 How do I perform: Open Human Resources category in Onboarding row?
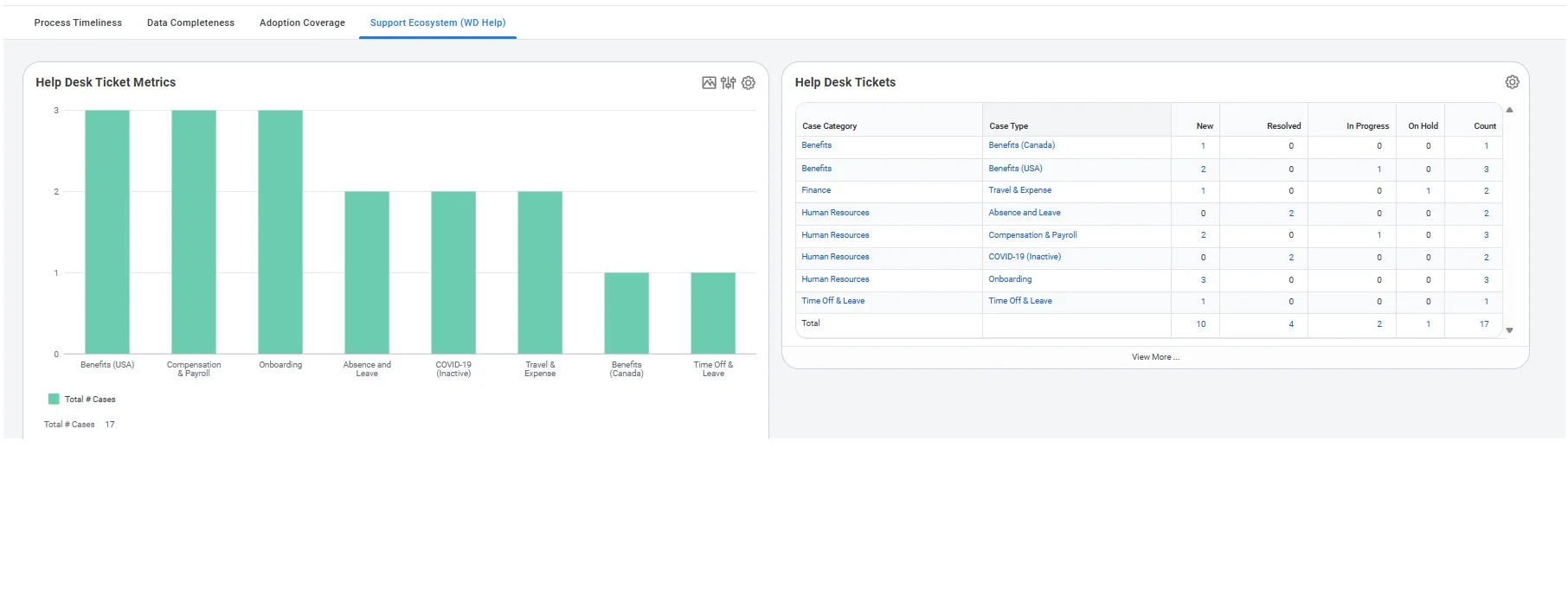click(835, 279)
